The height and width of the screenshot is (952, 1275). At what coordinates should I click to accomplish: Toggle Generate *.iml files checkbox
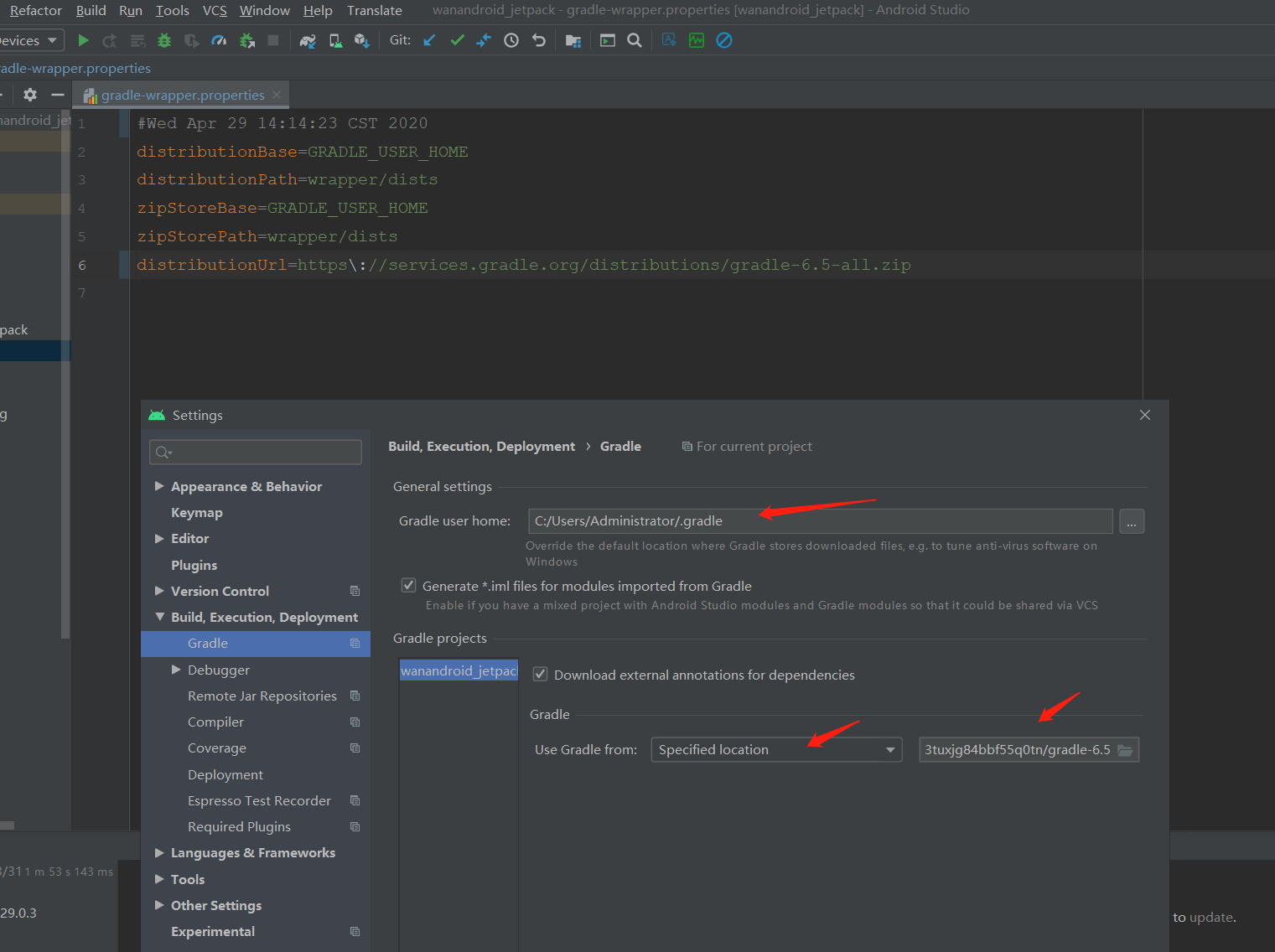tap(409, 586)
